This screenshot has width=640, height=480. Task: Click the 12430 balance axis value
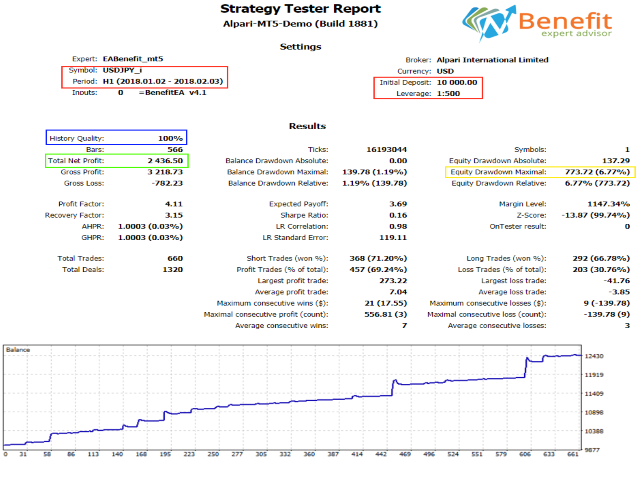coord(594,356)
